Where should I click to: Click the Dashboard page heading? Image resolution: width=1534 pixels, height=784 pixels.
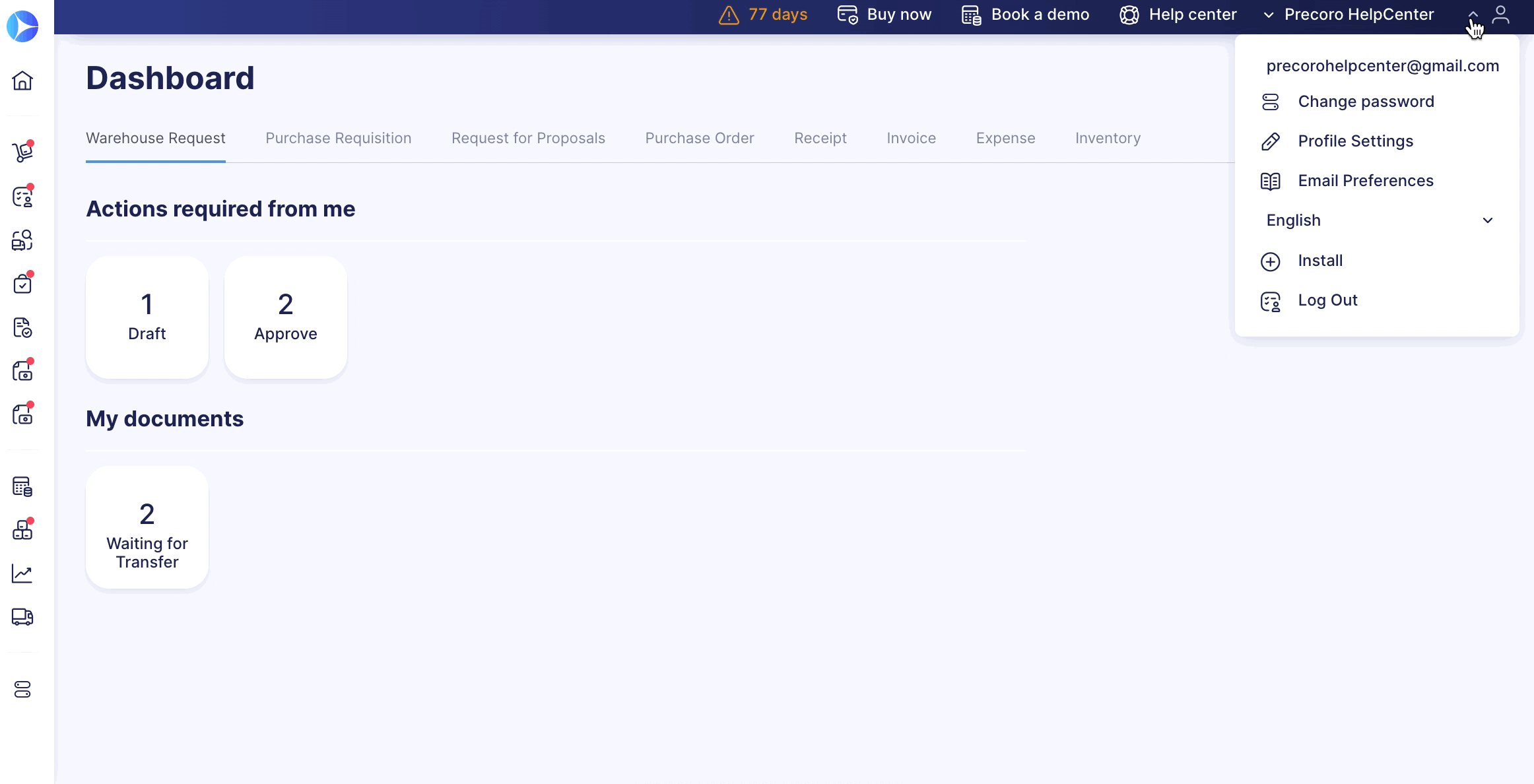pos(170,78)
